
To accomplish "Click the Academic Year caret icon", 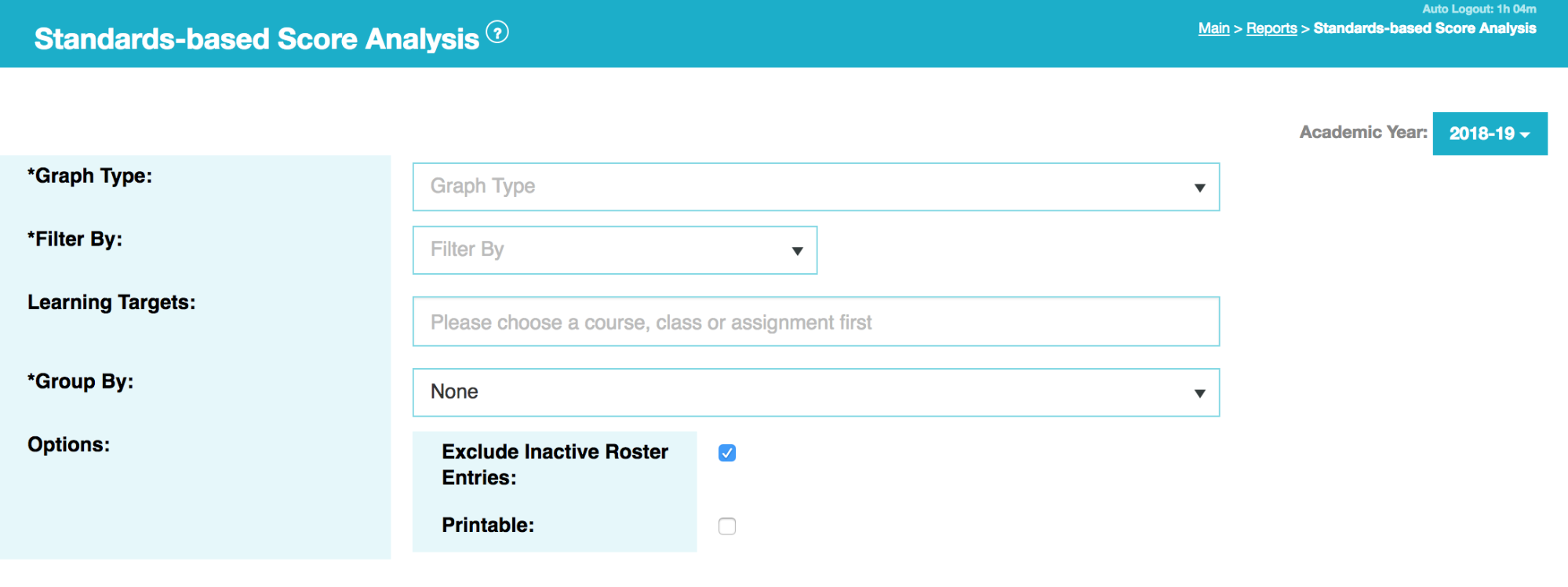I will [x=1525, y=135].
